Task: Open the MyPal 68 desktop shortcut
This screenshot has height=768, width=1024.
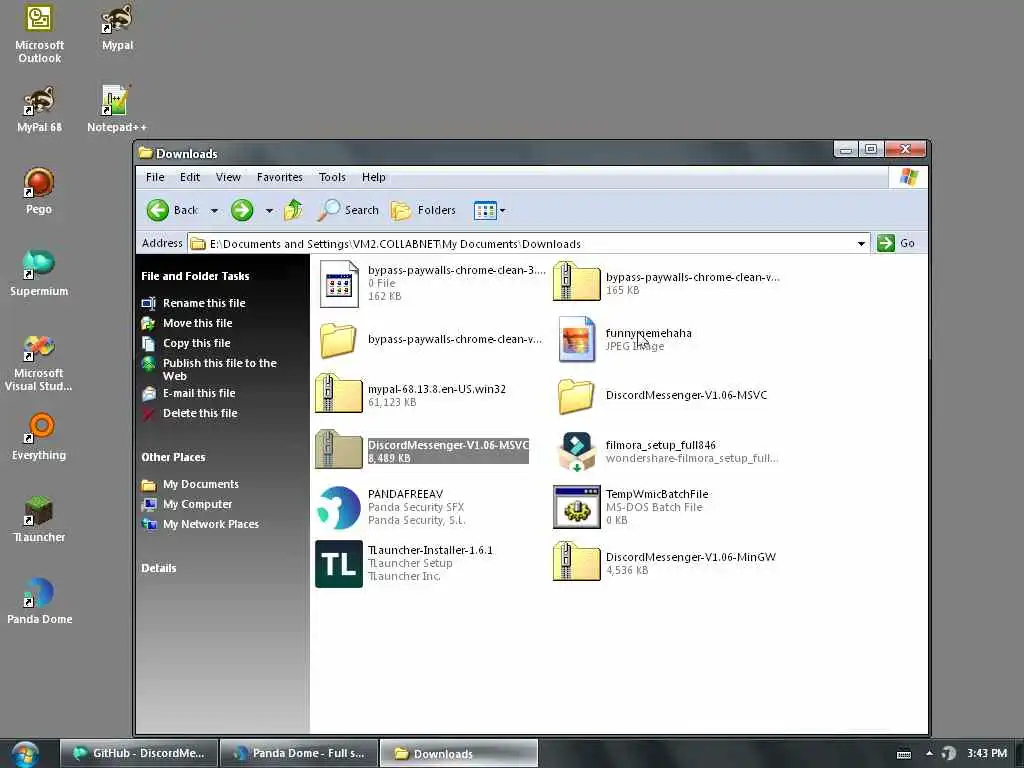Action: point(39,109)
